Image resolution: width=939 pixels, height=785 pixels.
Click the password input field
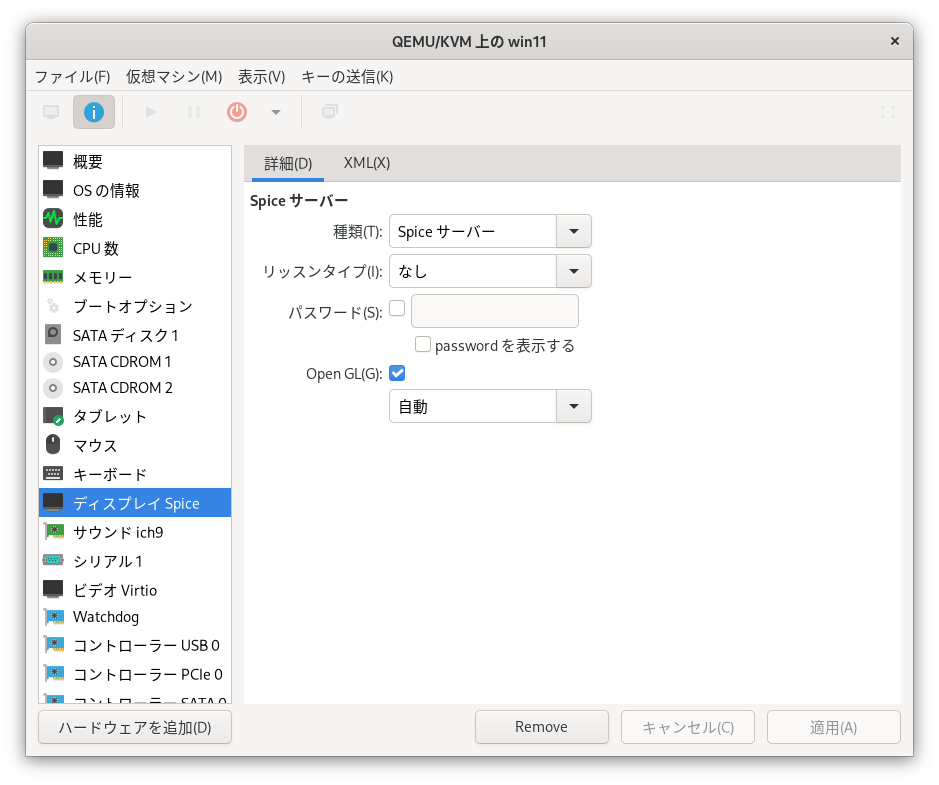click(495, 311)
